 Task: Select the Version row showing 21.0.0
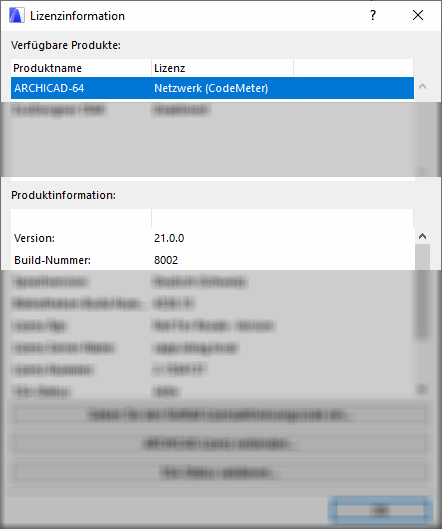coord(212,238)
